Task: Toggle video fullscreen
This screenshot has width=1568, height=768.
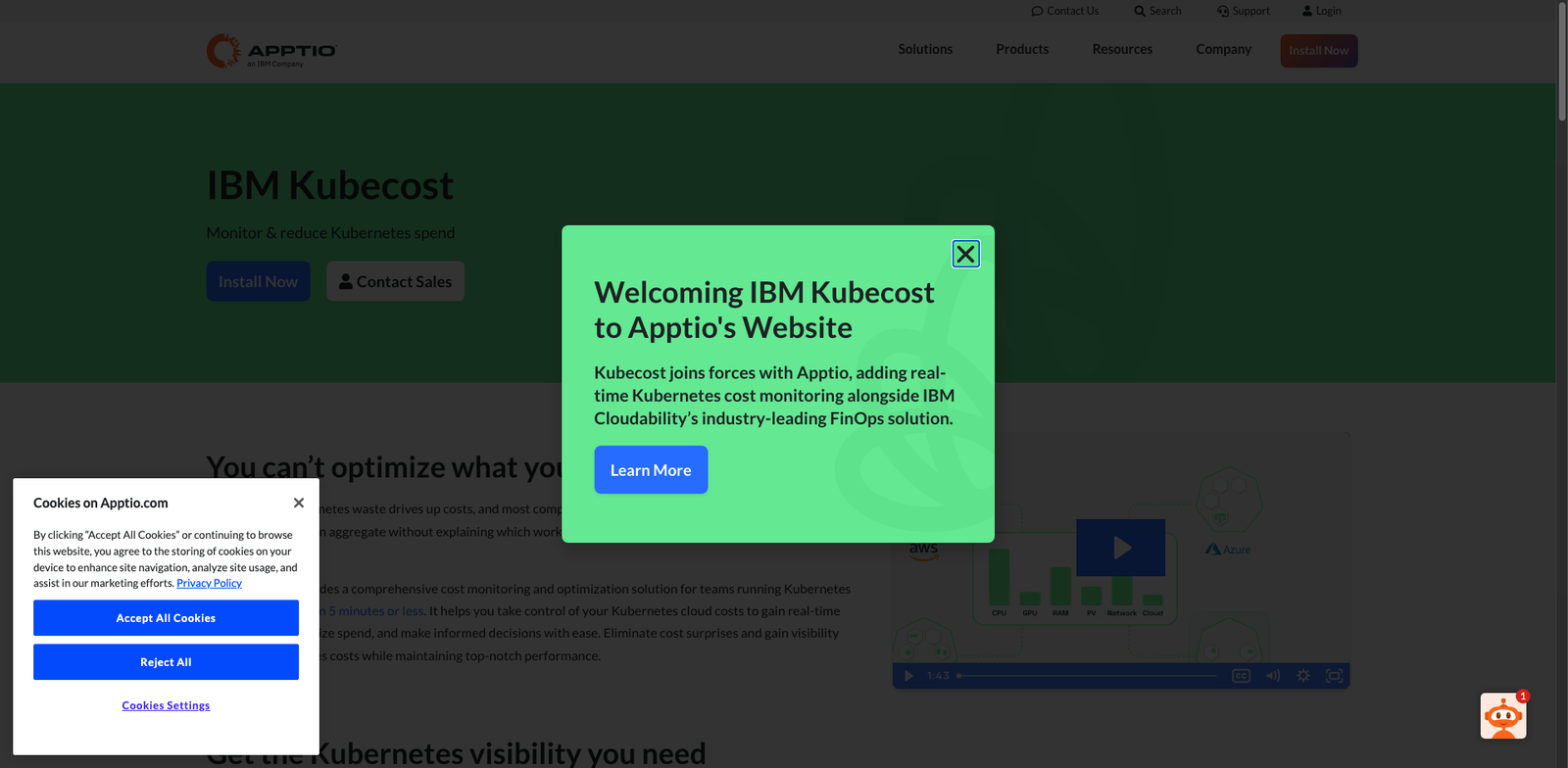Action: [1334, 676]
